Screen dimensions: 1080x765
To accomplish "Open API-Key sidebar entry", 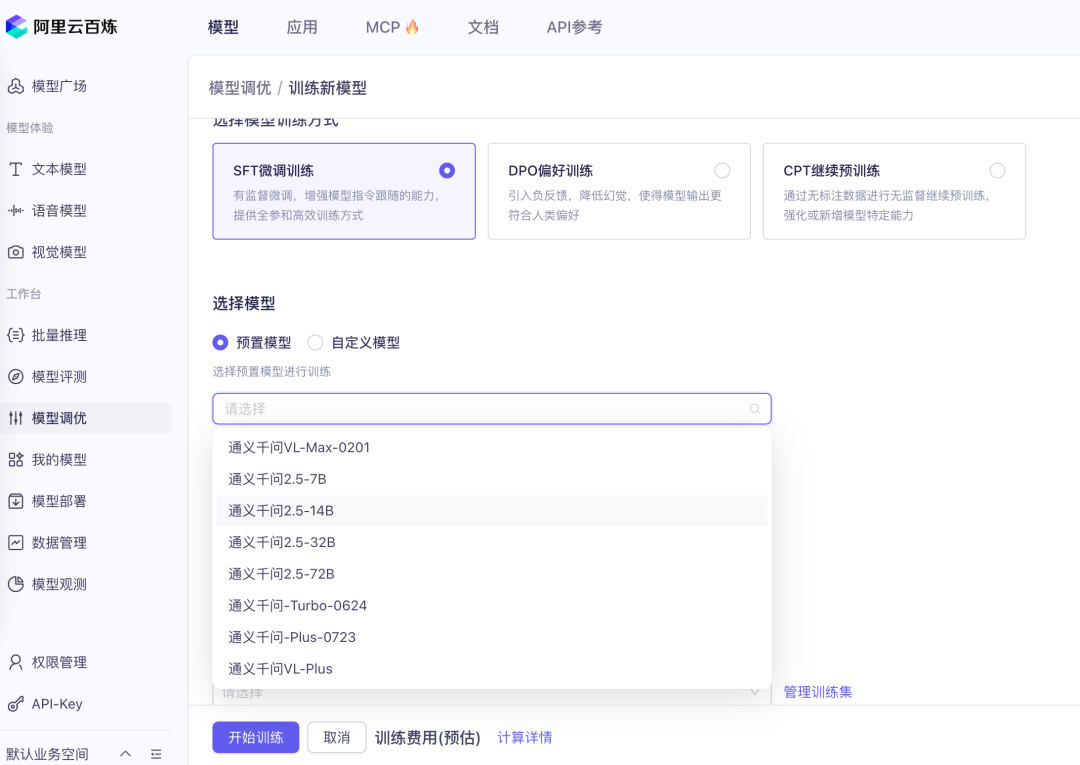I will (x=57, y=704).
